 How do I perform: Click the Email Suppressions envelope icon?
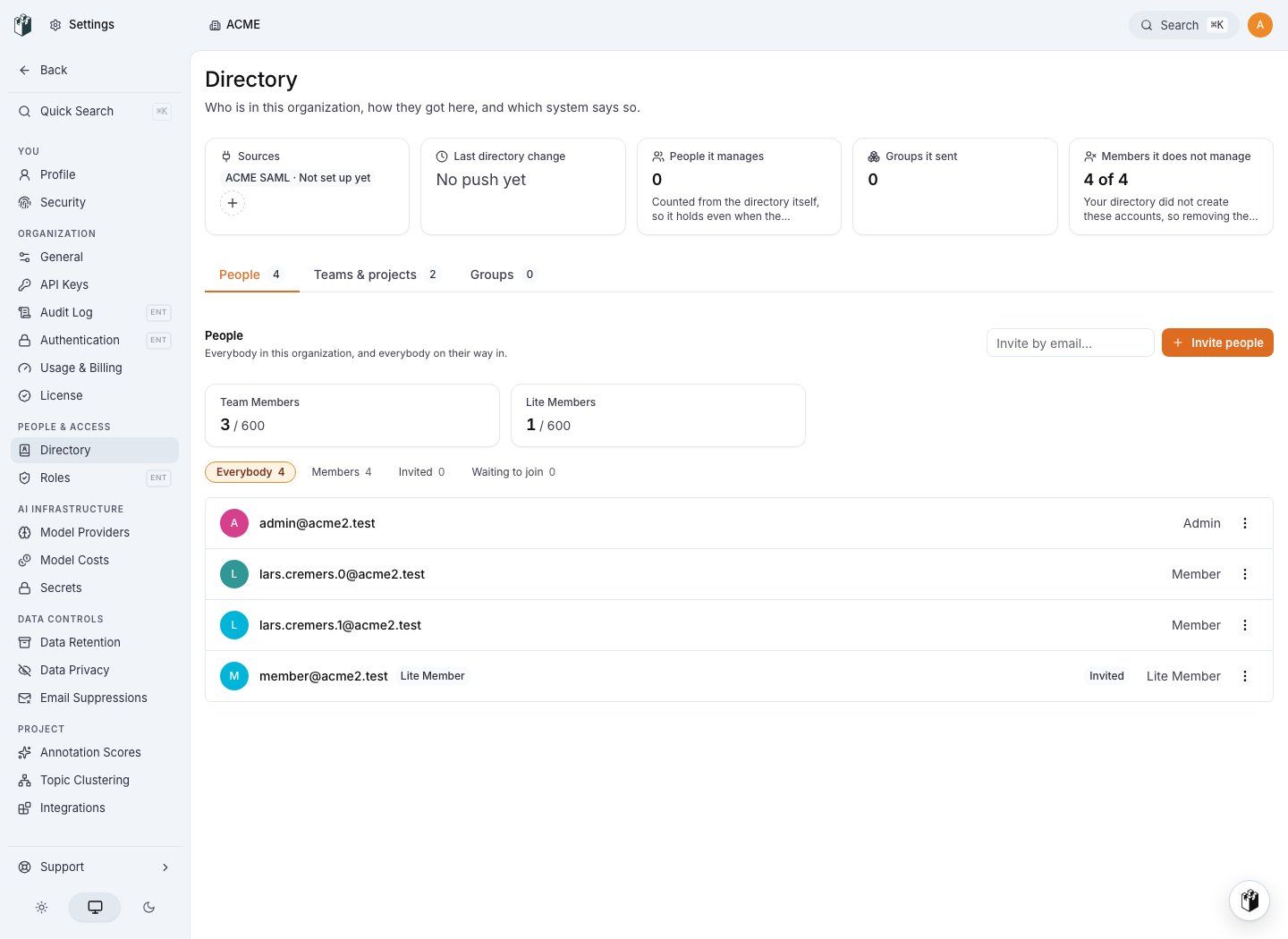(25, 698)
